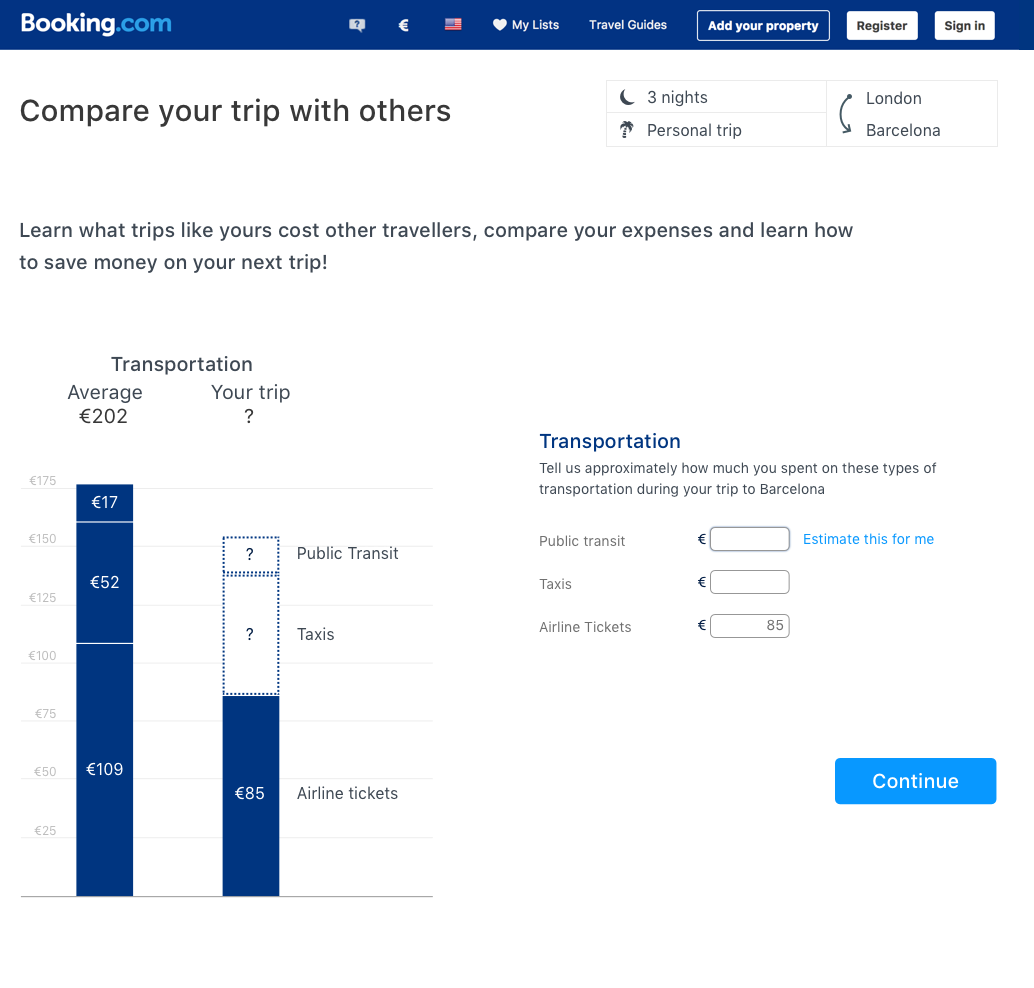Focus the Taxis amount field
The height and width of the screenshot is (988, 1034).
coord(750,582)
